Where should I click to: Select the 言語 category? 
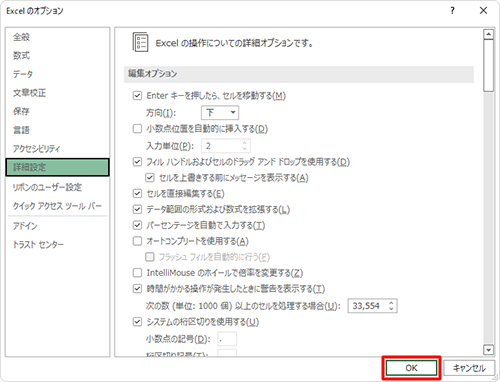point(21,130)
